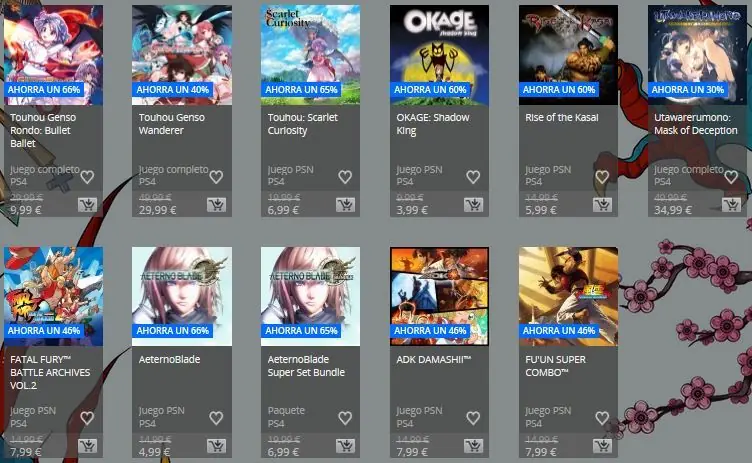Open OKAGE Shadow King cover art
This screenshot has width=752, height=463.
coord(439,55)
